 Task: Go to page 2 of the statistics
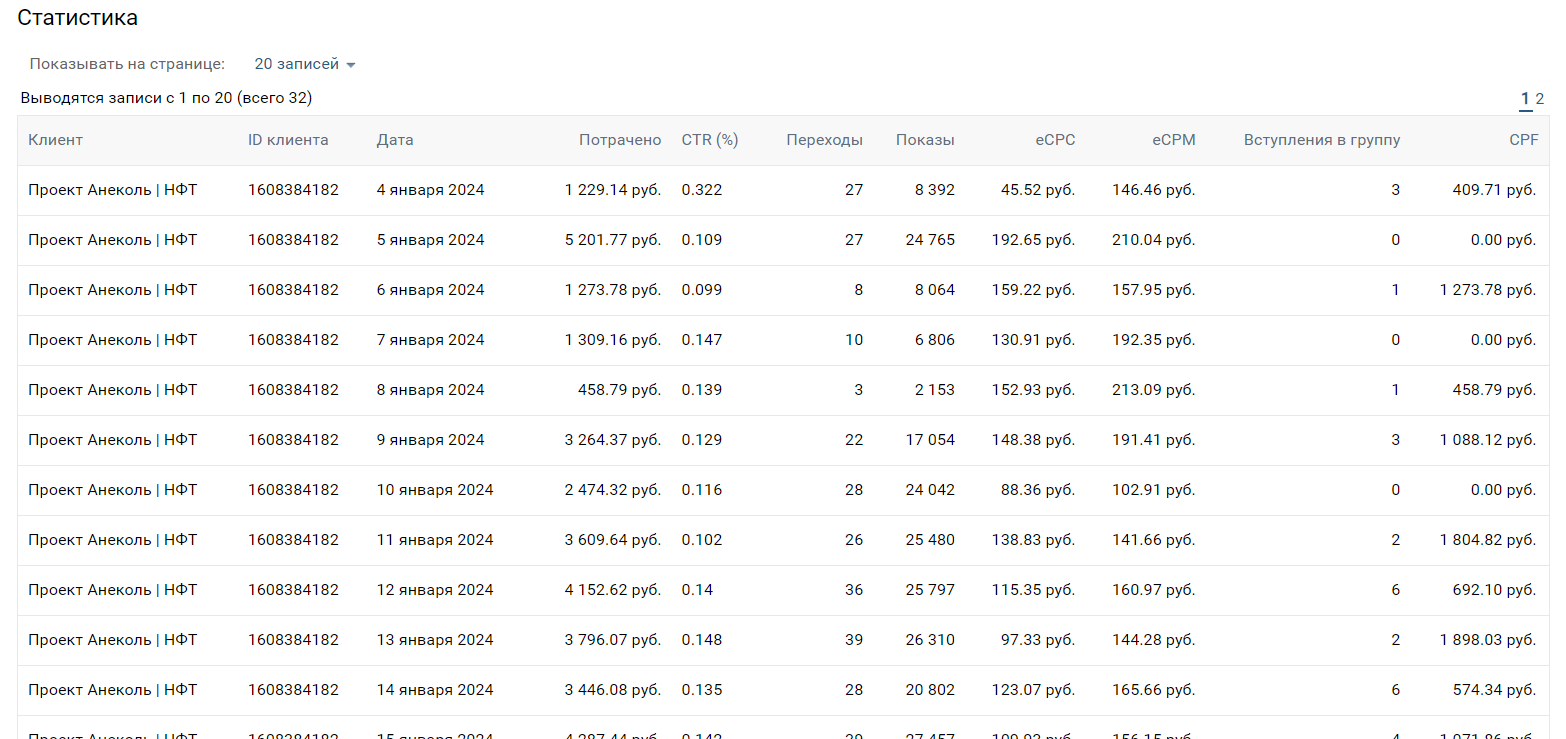pos(1540,99)
